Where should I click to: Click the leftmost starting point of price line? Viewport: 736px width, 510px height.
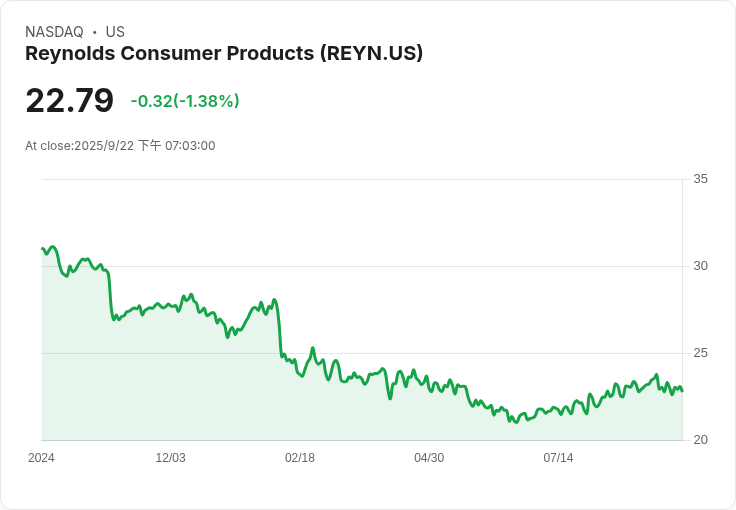click(x=42, y=248)
